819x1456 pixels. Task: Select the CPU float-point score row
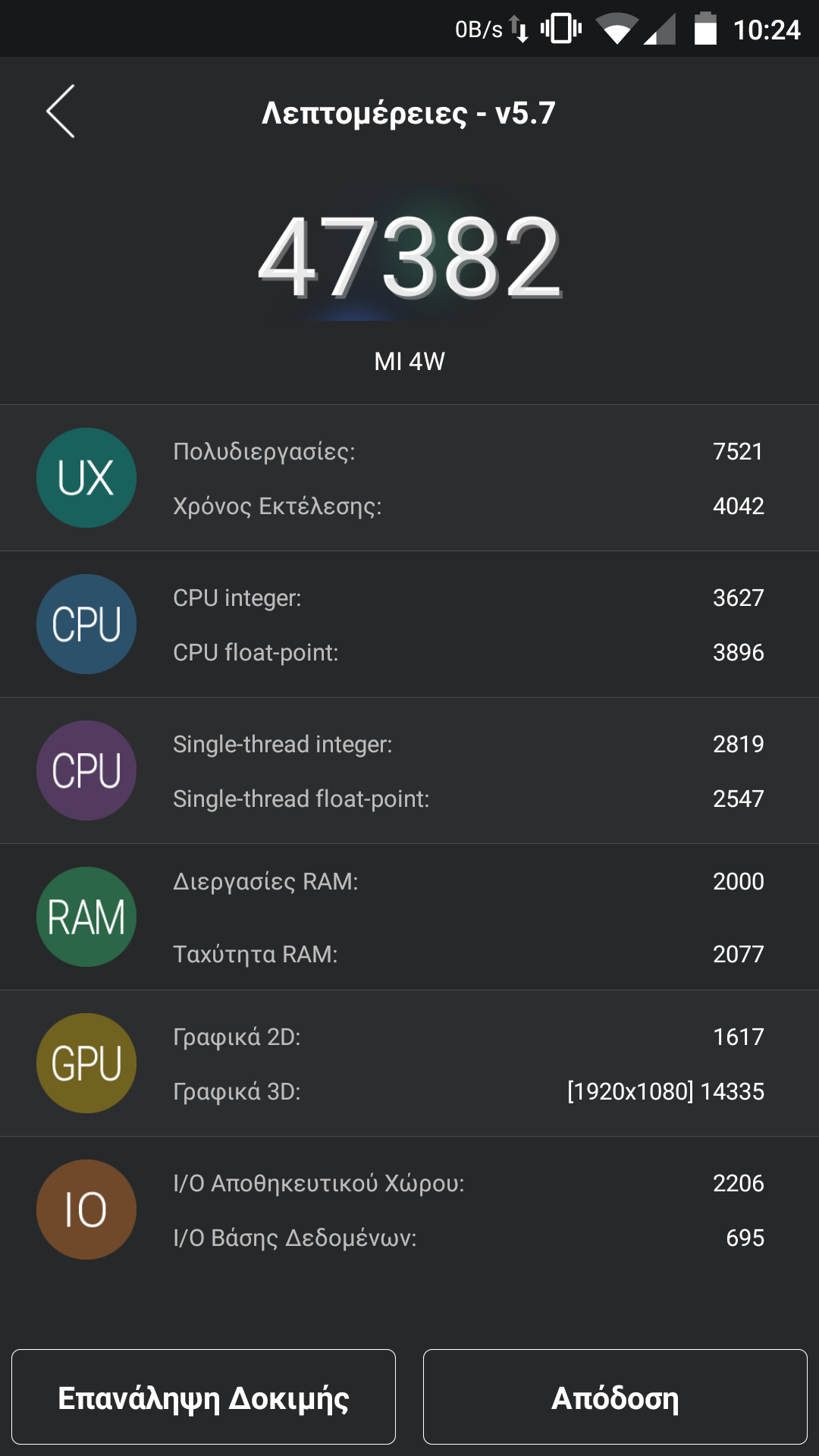click(x=468, y=652)
